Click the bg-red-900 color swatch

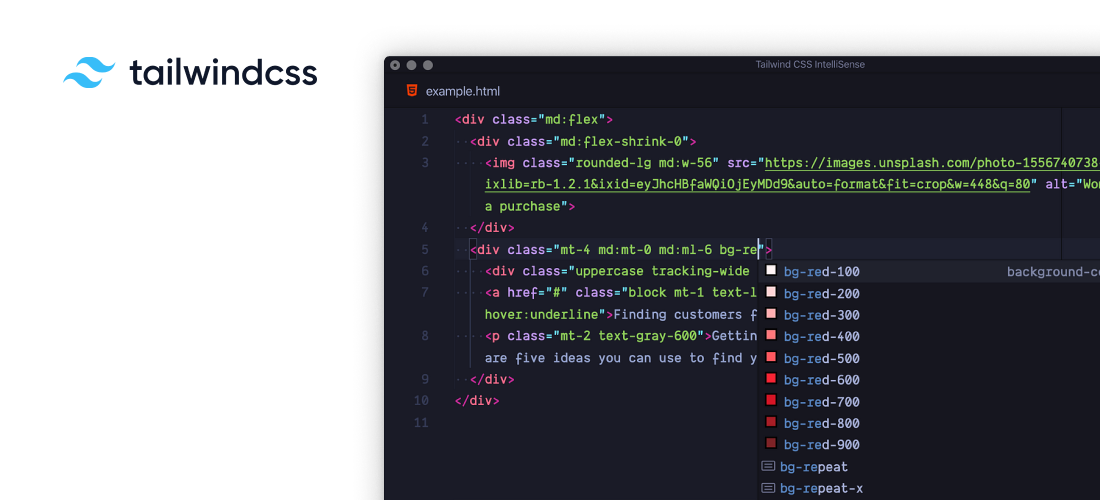pyautogui.click(x=771, y=443)
